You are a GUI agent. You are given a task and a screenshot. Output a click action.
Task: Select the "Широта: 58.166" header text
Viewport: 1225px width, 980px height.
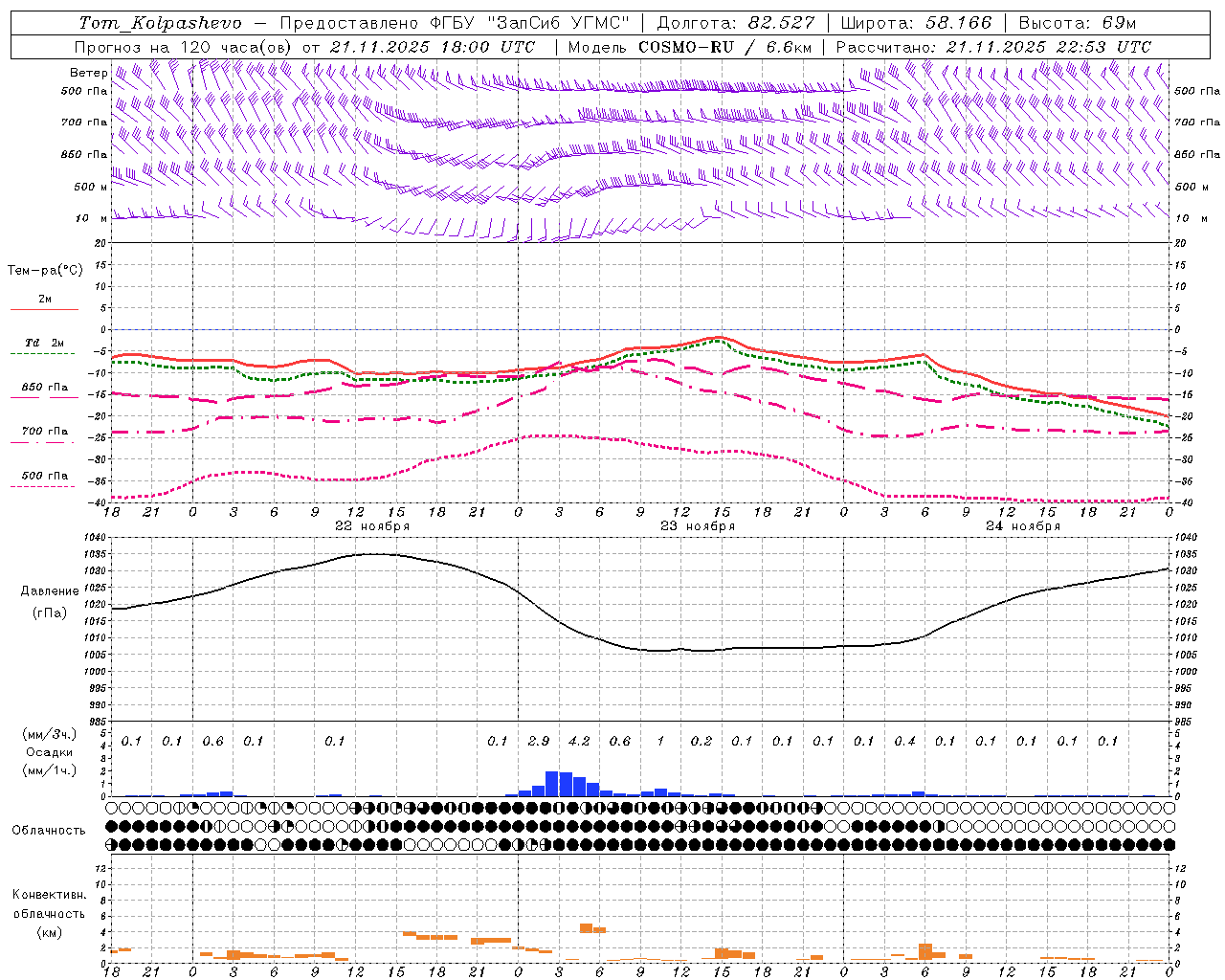(916, 23)
